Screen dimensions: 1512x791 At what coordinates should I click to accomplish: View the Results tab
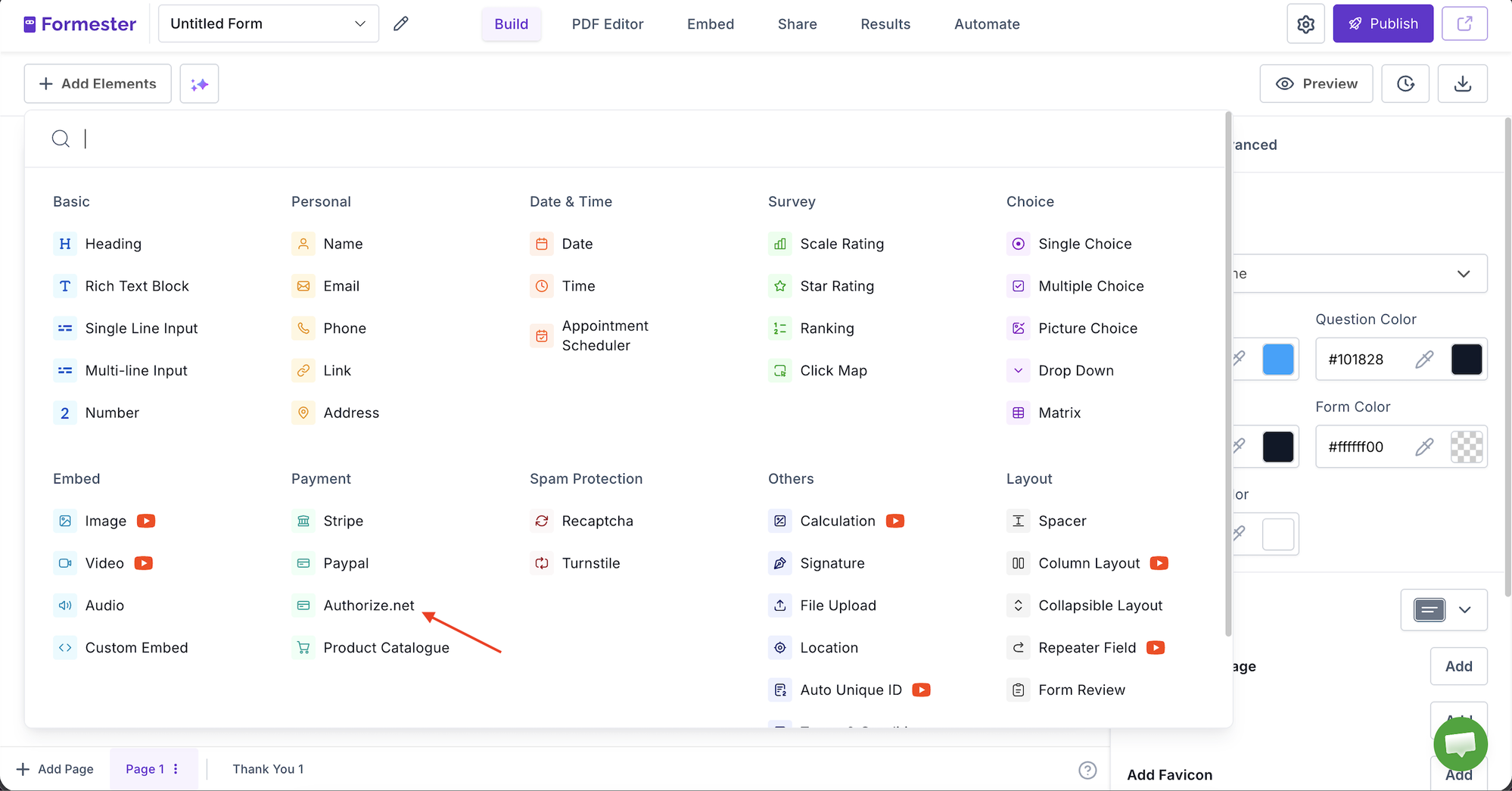(x=885, y=24)
